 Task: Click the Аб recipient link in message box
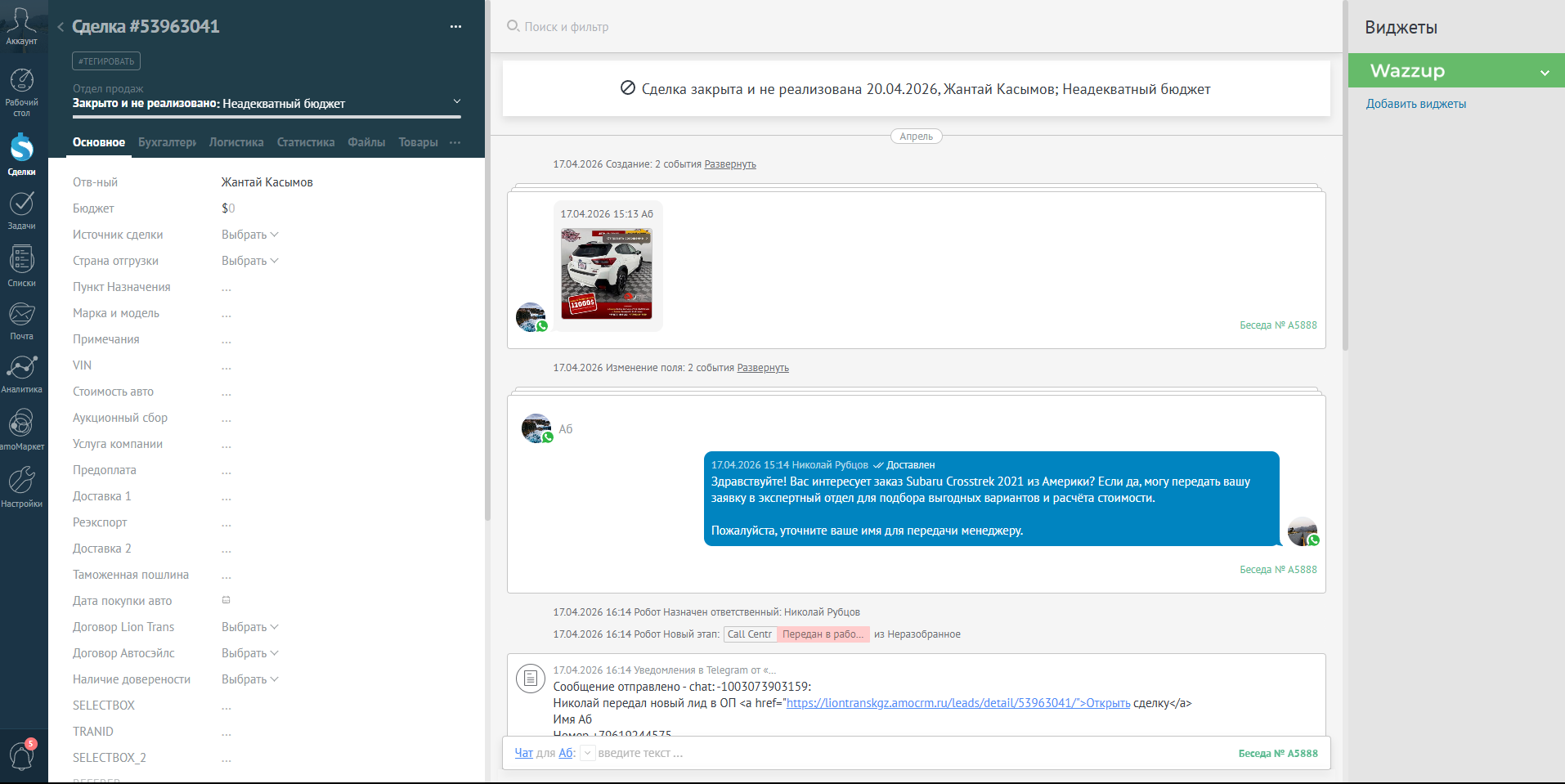566,753
